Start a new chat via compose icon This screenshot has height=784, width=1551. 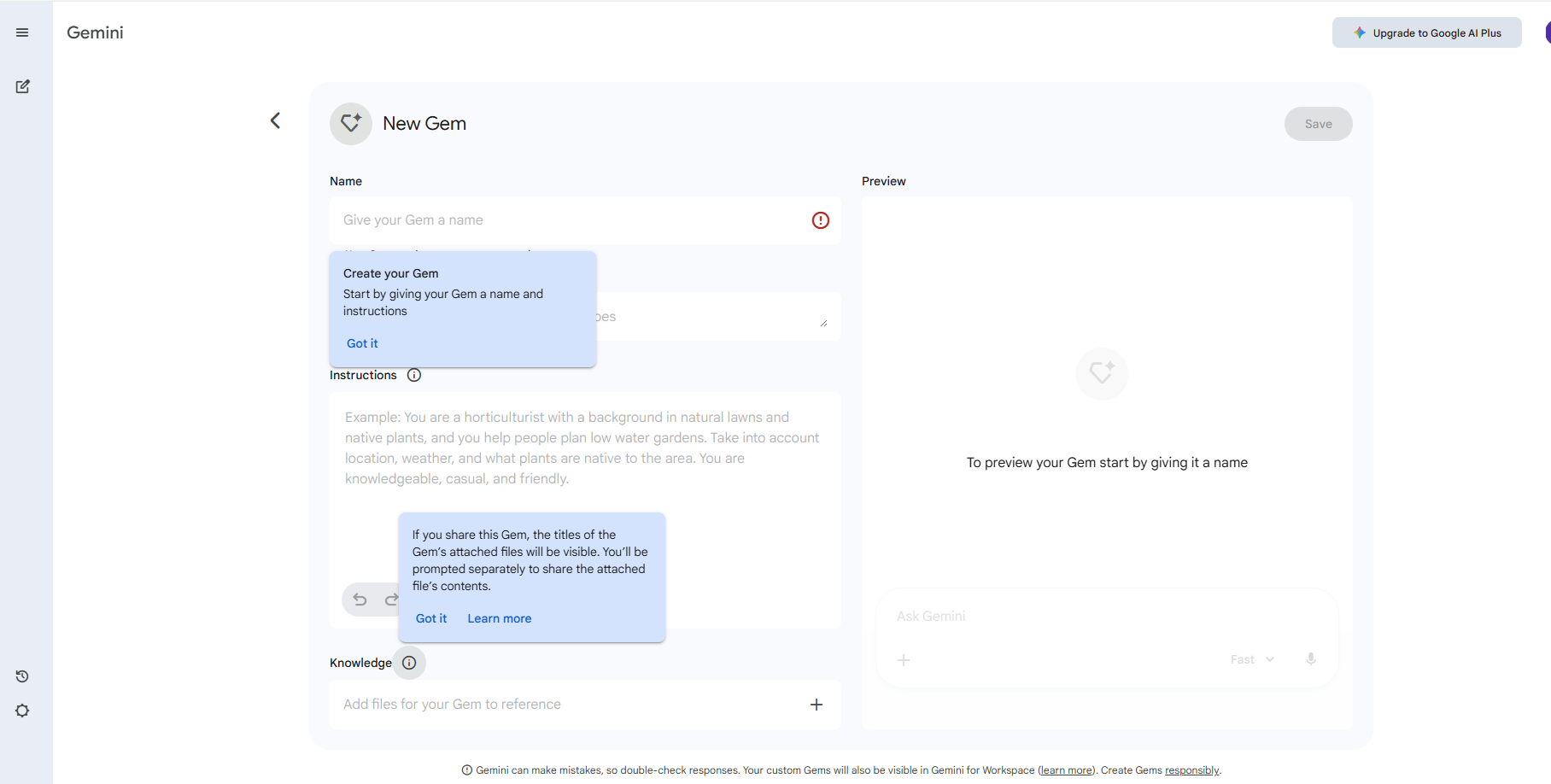[23, 86]
